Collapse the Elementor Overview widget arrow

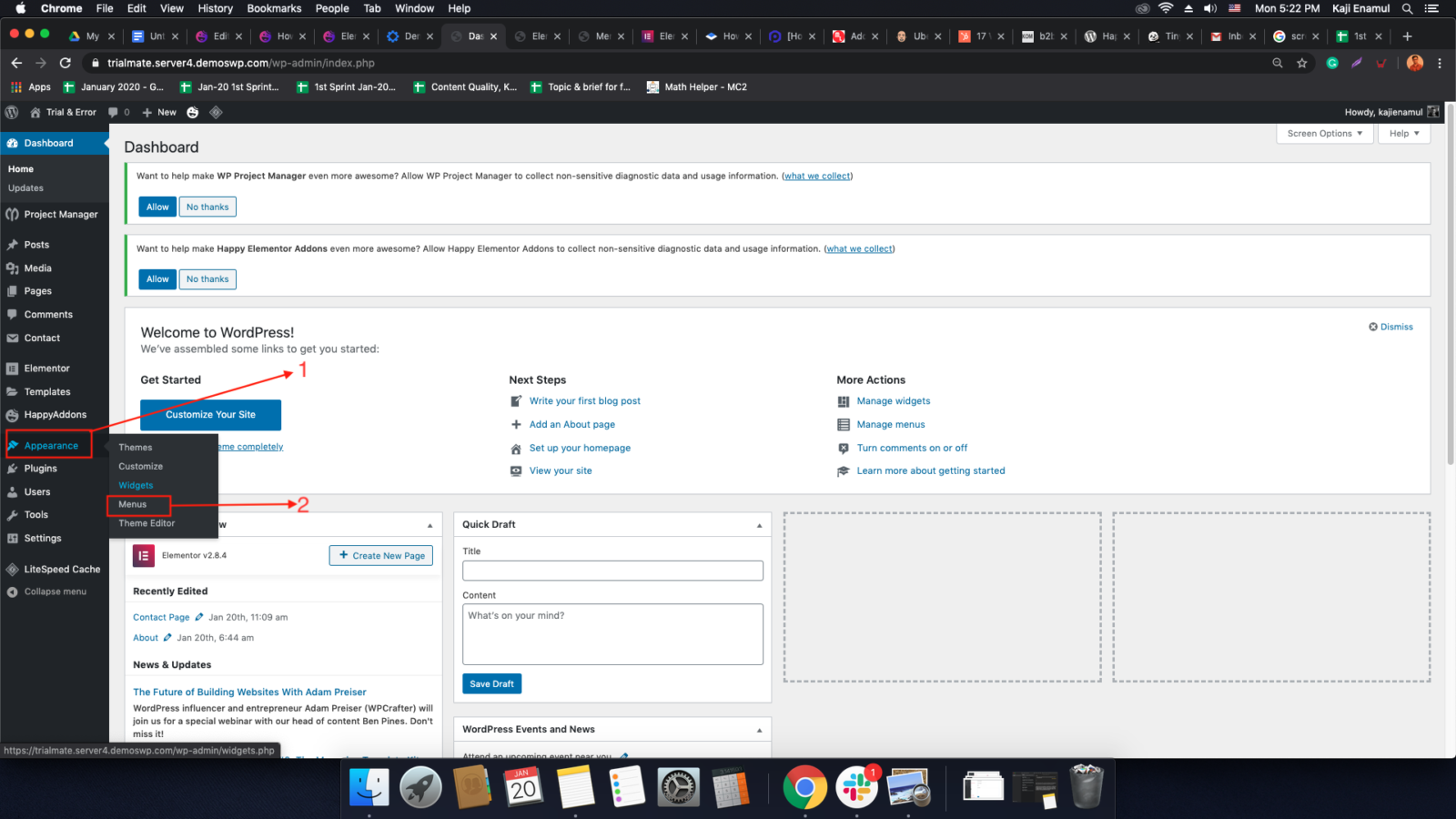(x=430, y=525)
